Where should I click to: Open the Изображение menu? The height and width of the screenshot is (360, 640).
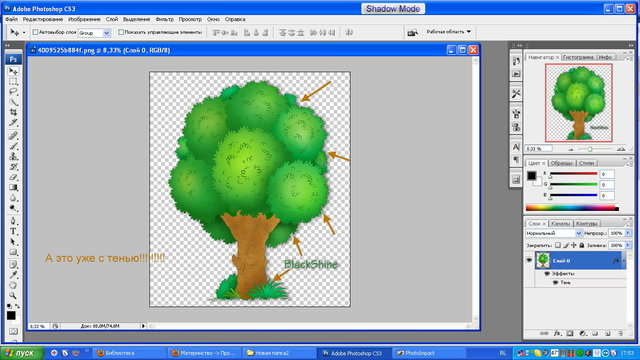84,19
